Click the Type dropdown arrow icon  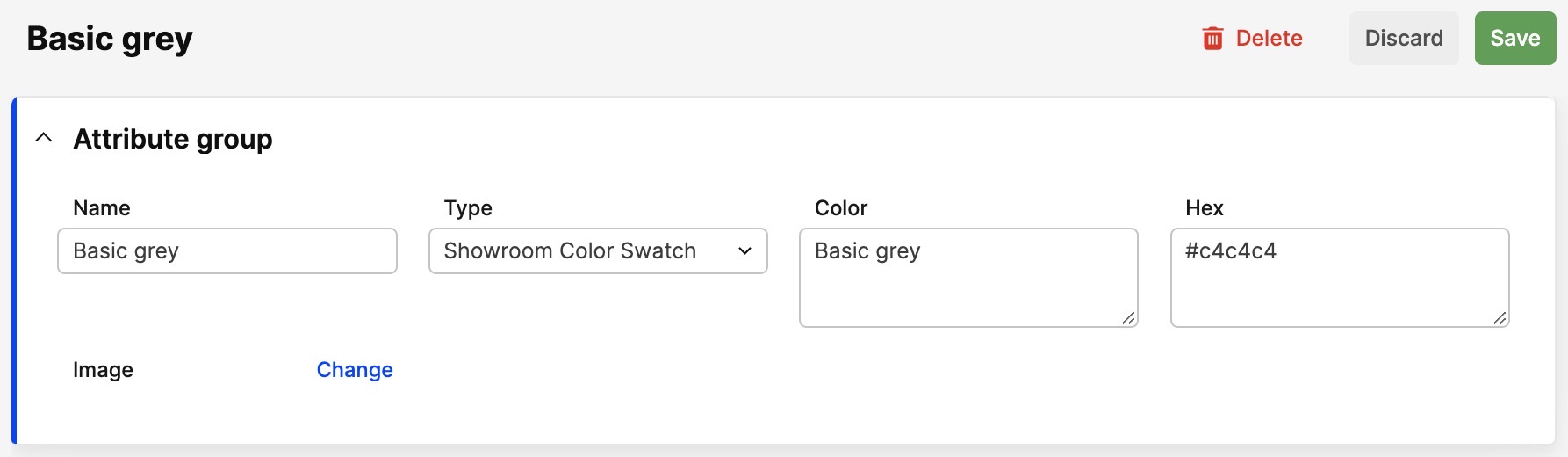coord(745,251)
